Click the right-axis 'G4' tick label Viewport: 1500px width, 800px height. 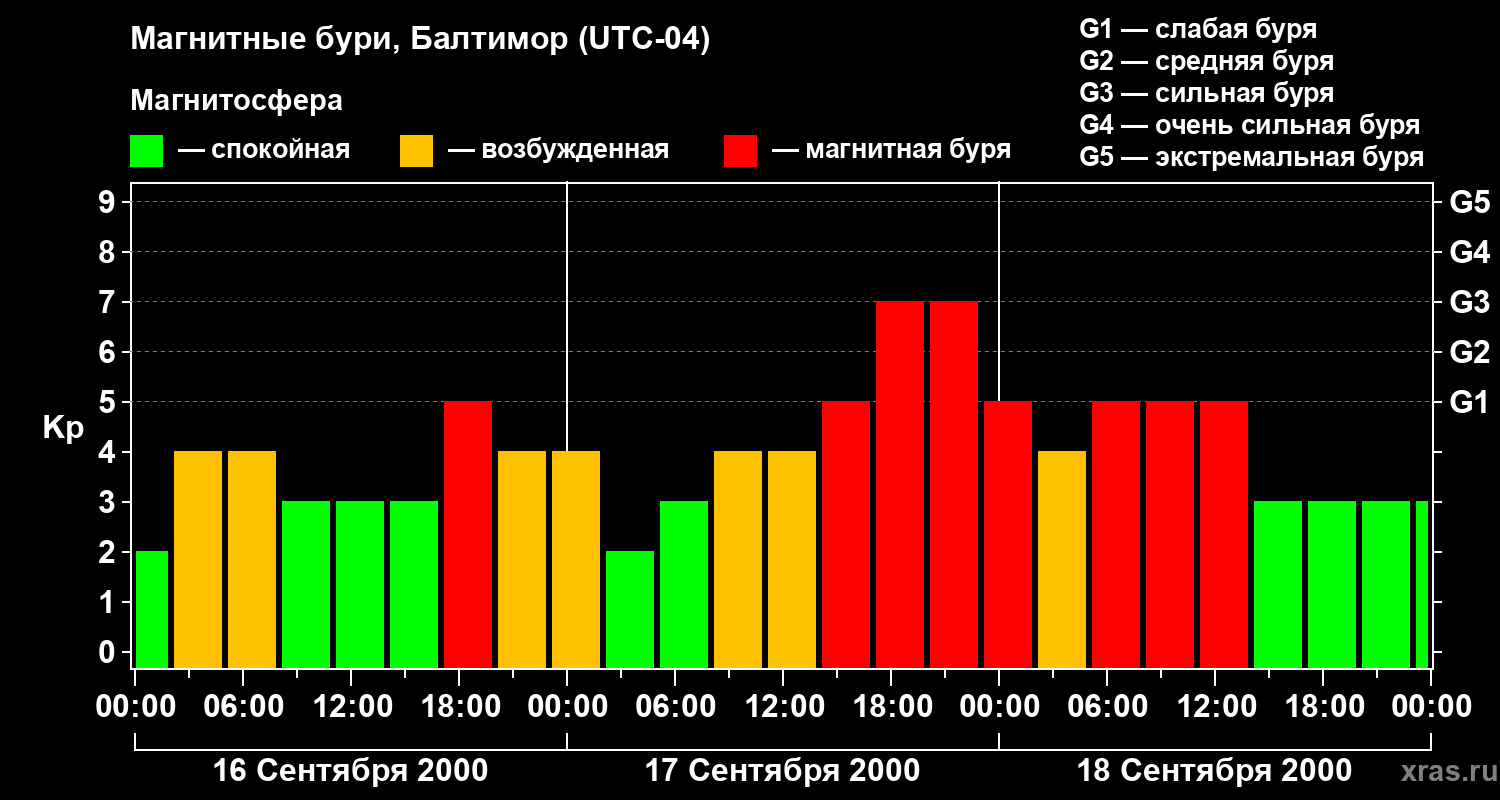tap(1469, 253)
